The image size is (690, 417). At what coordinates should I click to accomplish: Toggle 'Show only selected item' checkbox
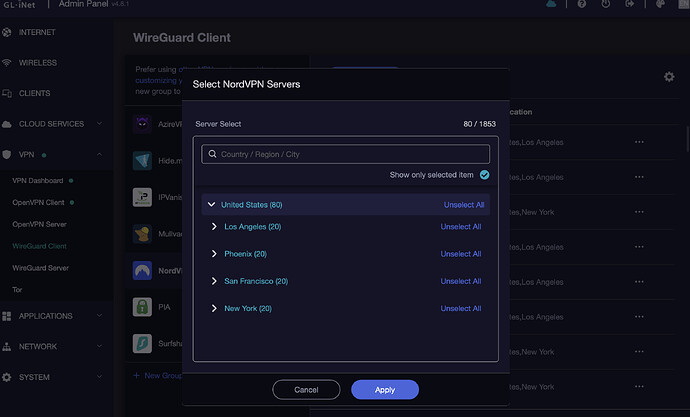coord(484,175)
